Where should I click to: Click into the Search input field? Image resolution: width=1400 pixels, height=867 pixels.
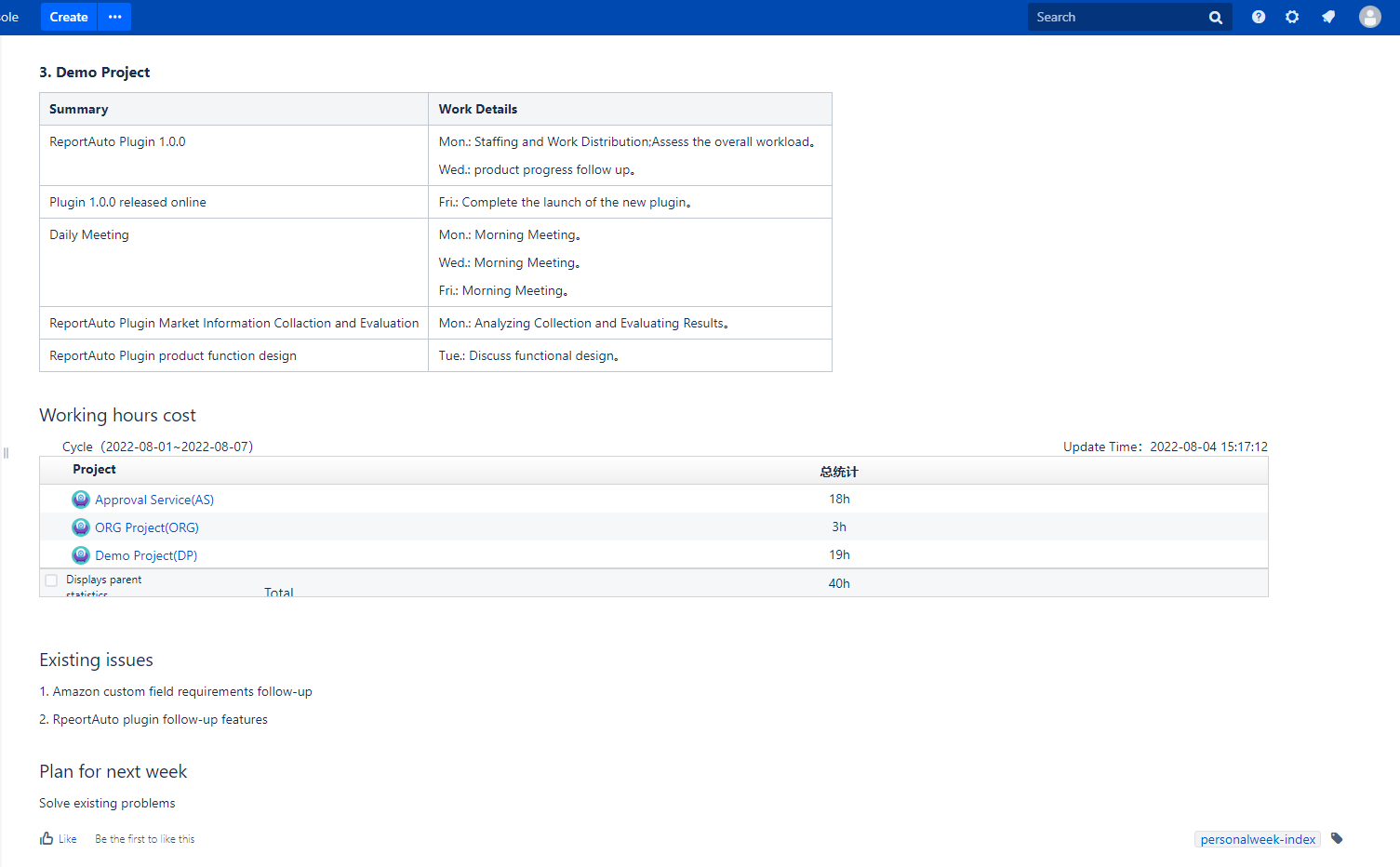(1116, 17)
